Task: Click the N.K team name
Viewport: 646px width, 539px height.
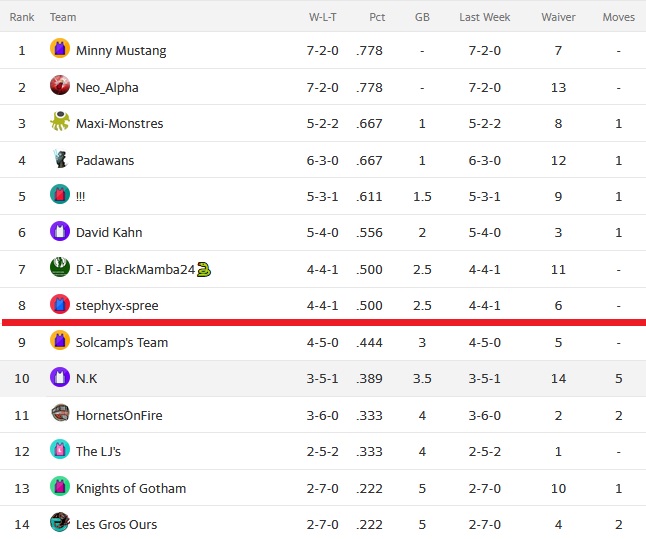Action: point(87,378)
